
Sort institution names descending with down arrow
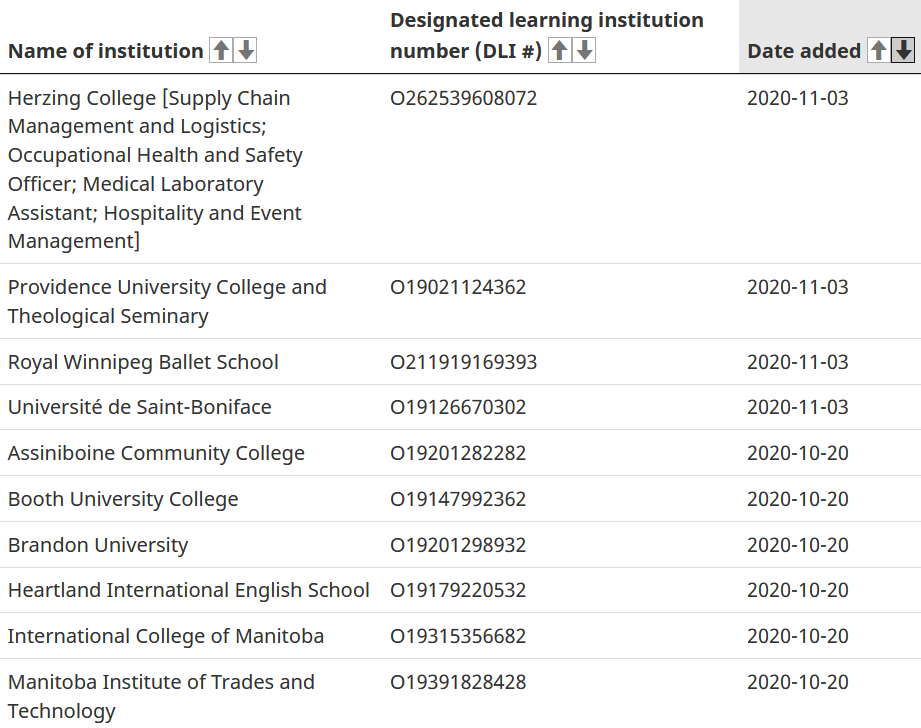tap(245, 51)
